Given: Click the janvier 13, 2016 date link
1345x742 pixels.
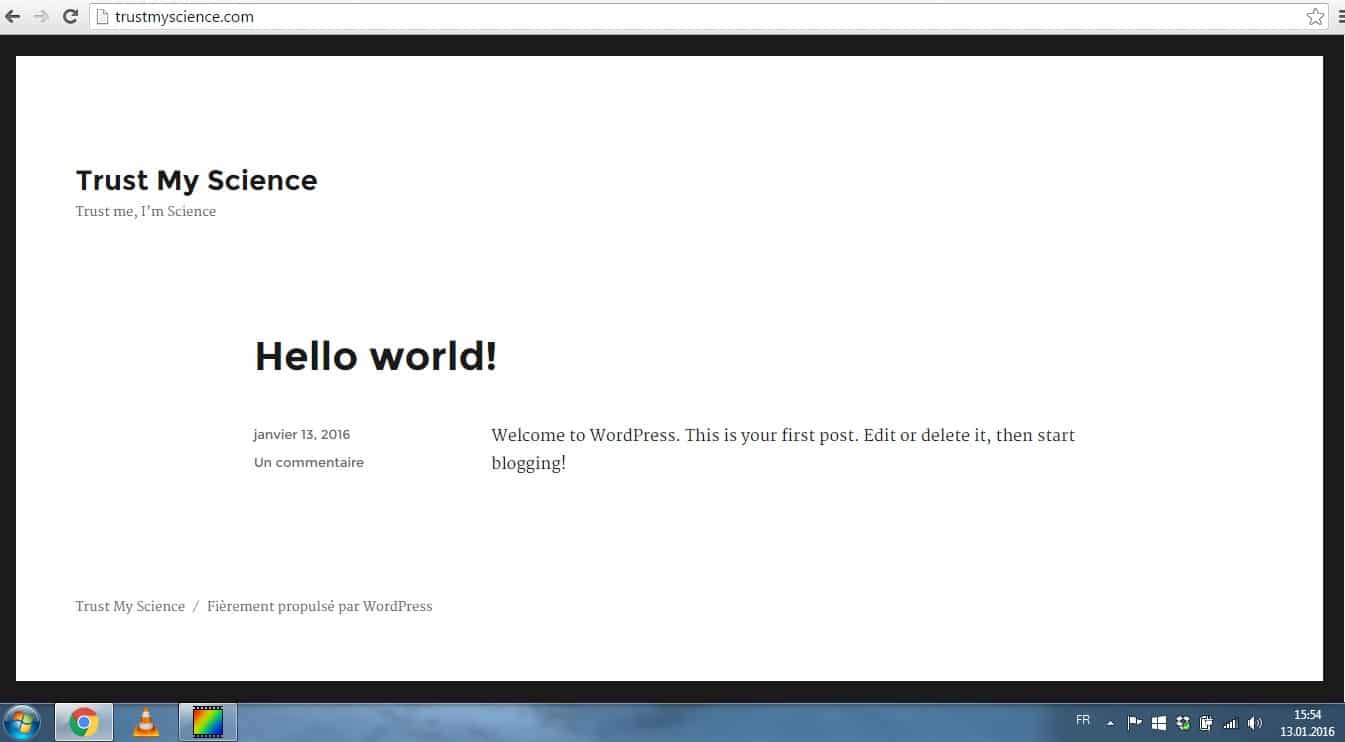Looking at the screenshot, I should coord(302,434).
